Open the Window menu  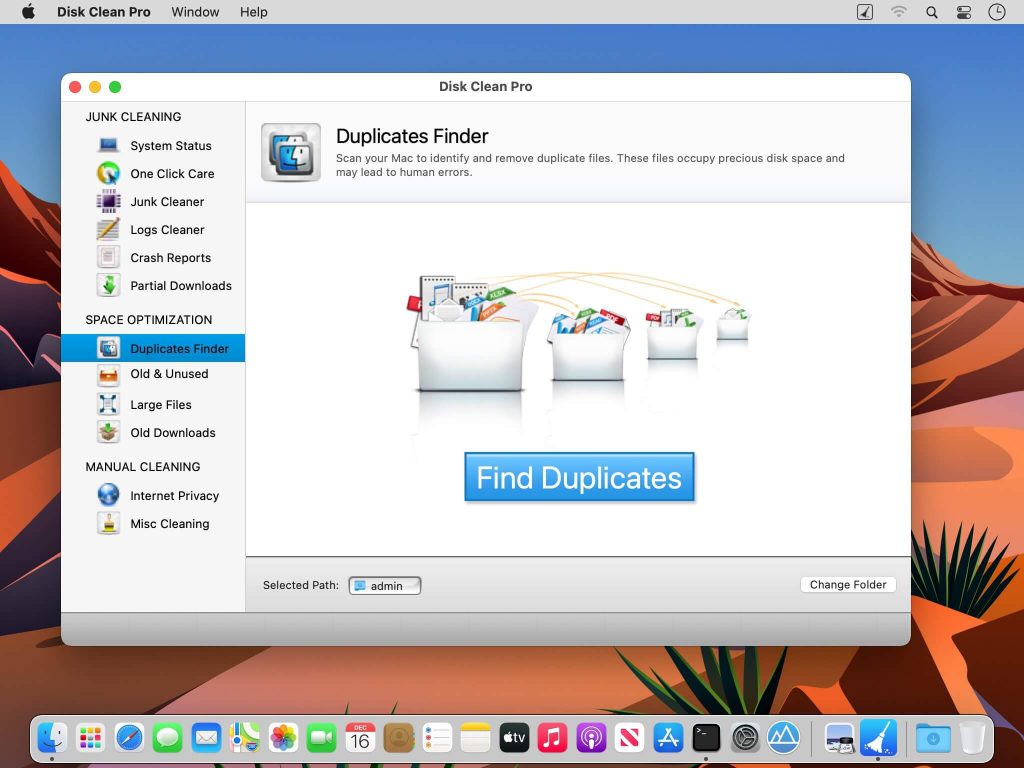[195, 12]
